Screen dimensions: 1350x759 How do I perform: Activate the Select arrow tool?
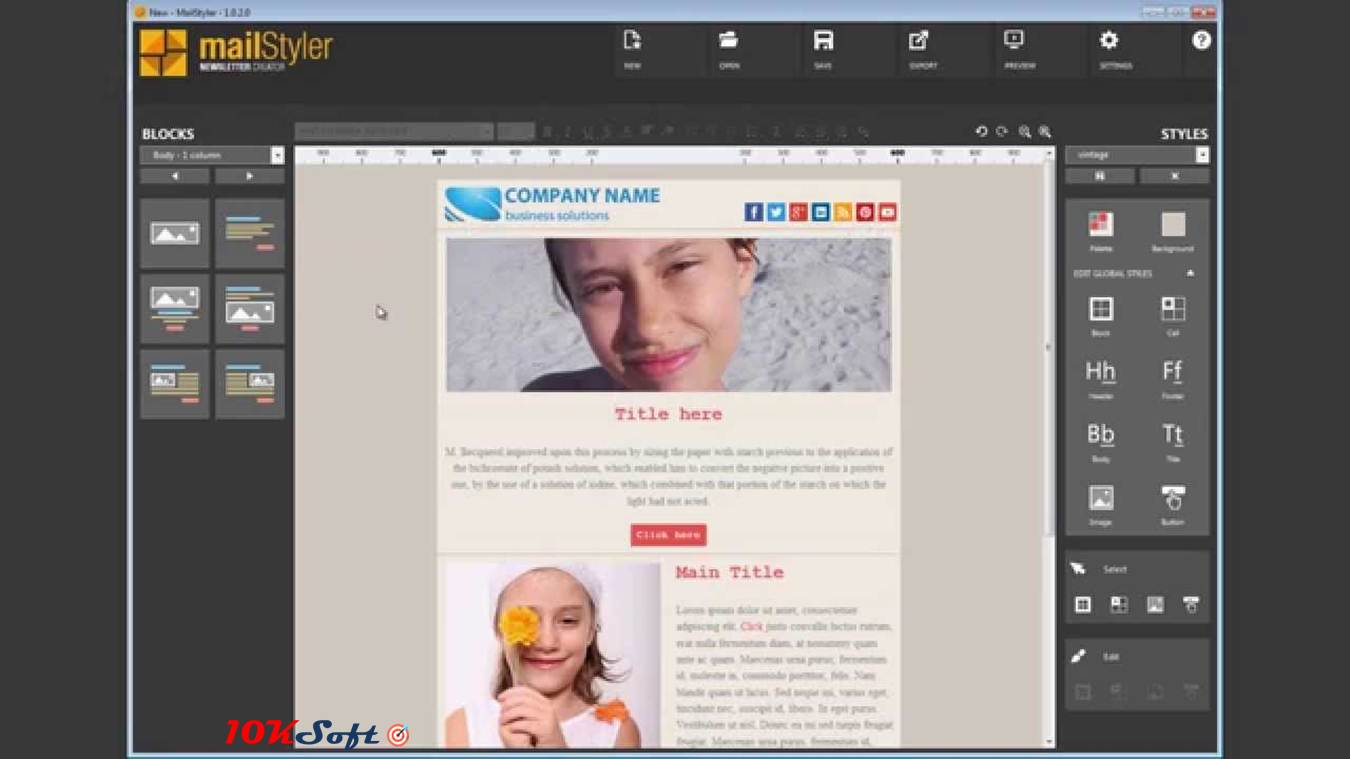(1078, 569)
